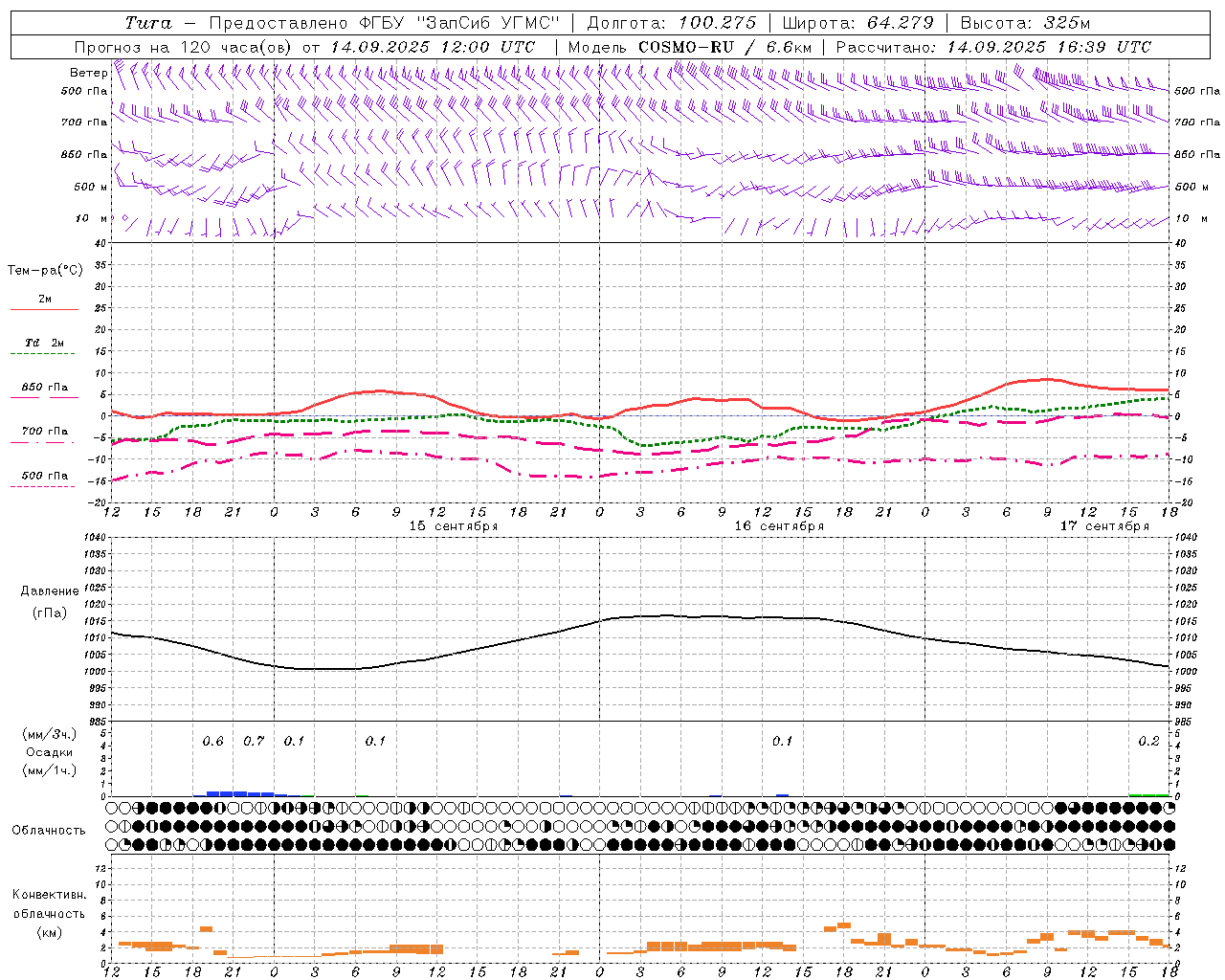Click the 0.2 precipitation value near the right edge

point(1149,742)
